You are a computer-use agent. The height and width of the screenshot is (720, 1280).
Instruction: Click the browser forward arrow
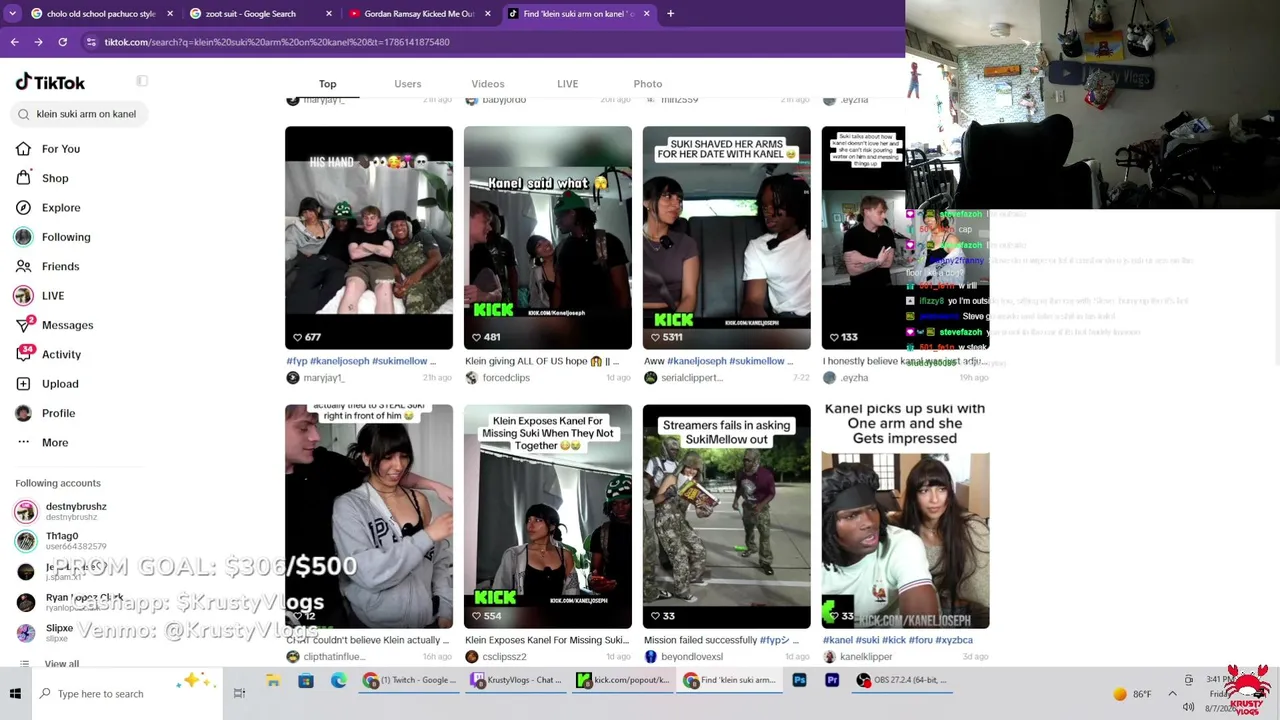(38, 42)
